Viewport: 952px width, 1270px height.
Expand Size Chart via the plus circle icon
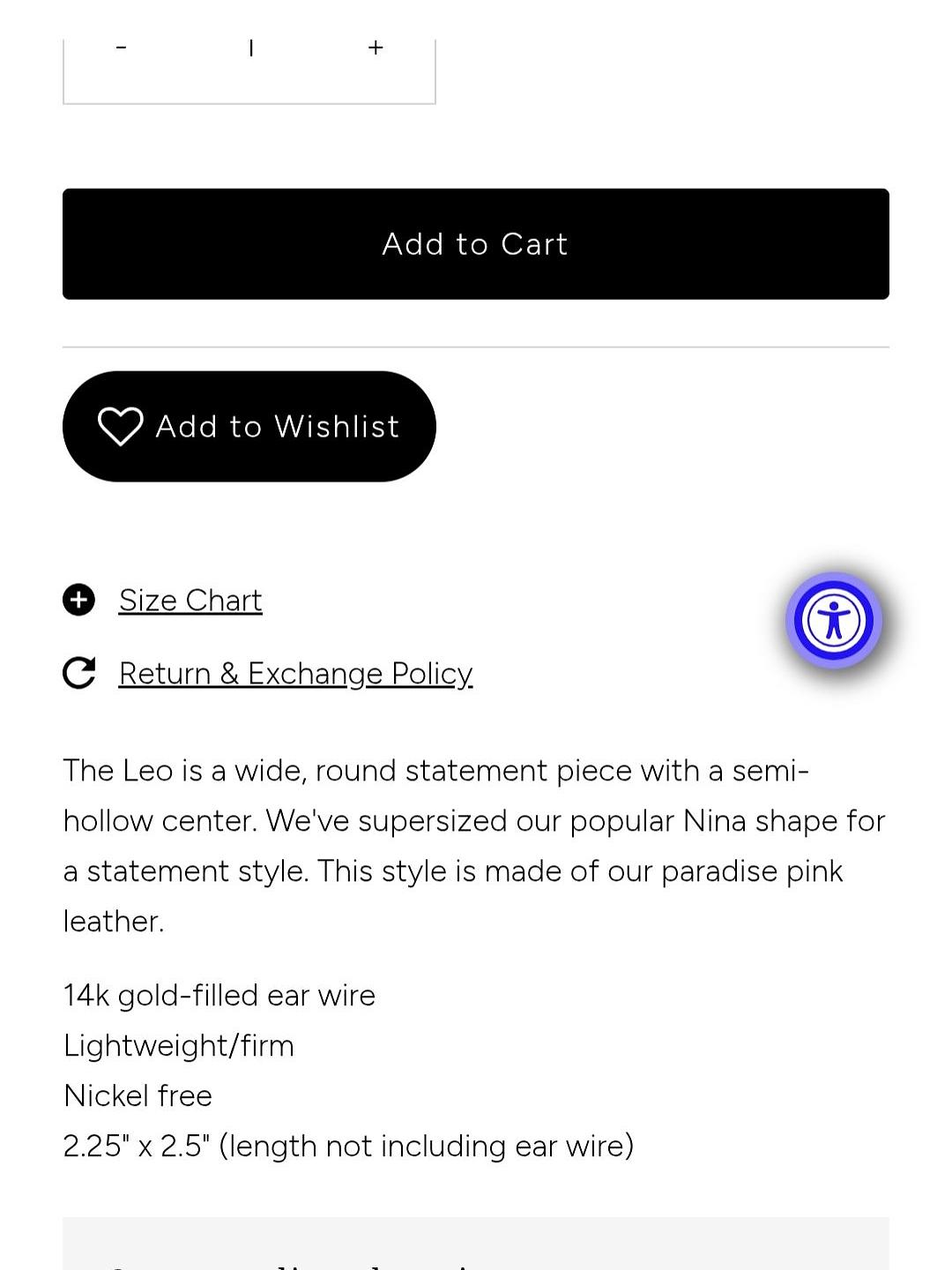click(79, 601)
